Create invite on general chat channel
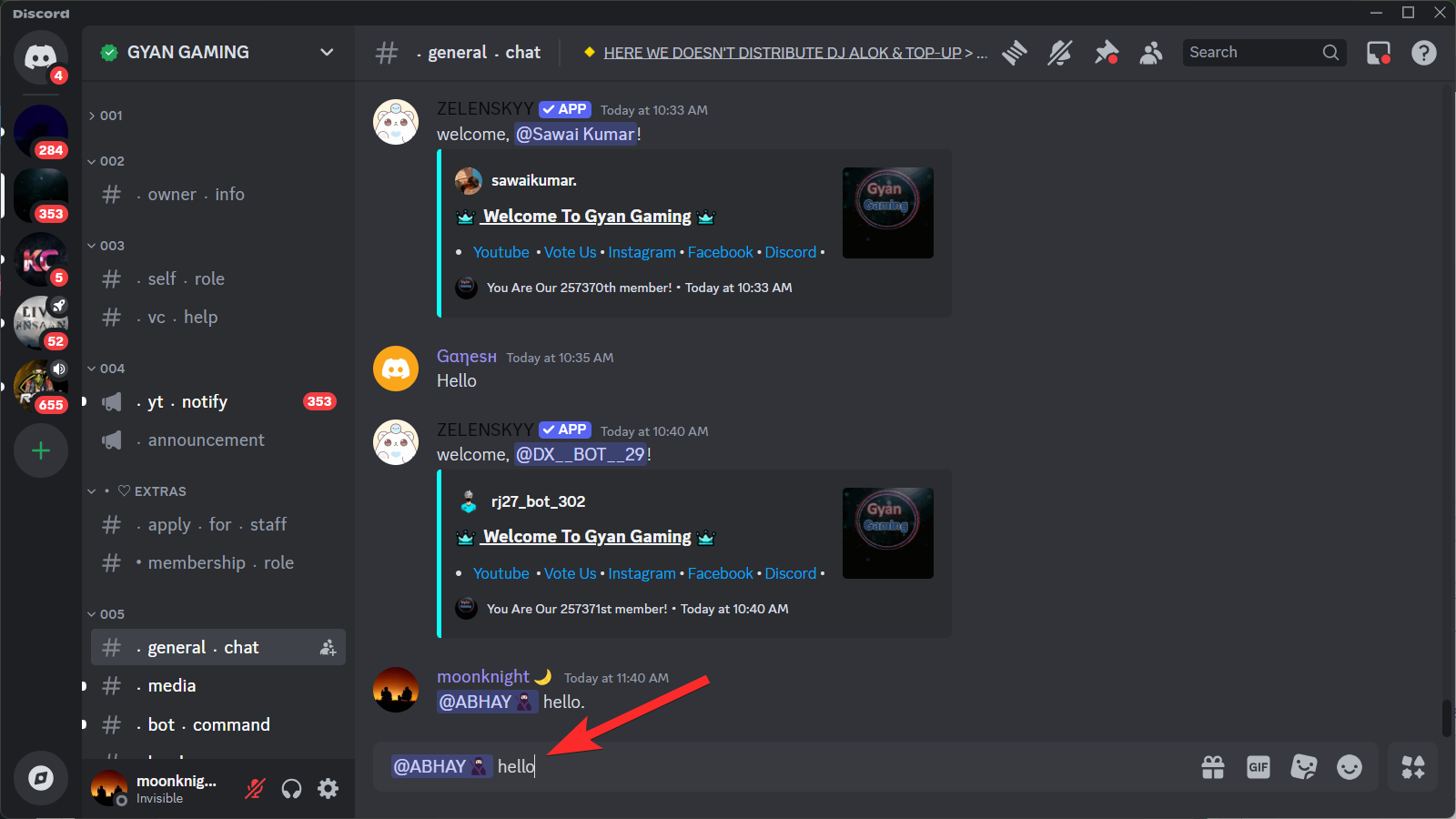This screenshot has width=1456, height=819. click(x=328, y=648)
